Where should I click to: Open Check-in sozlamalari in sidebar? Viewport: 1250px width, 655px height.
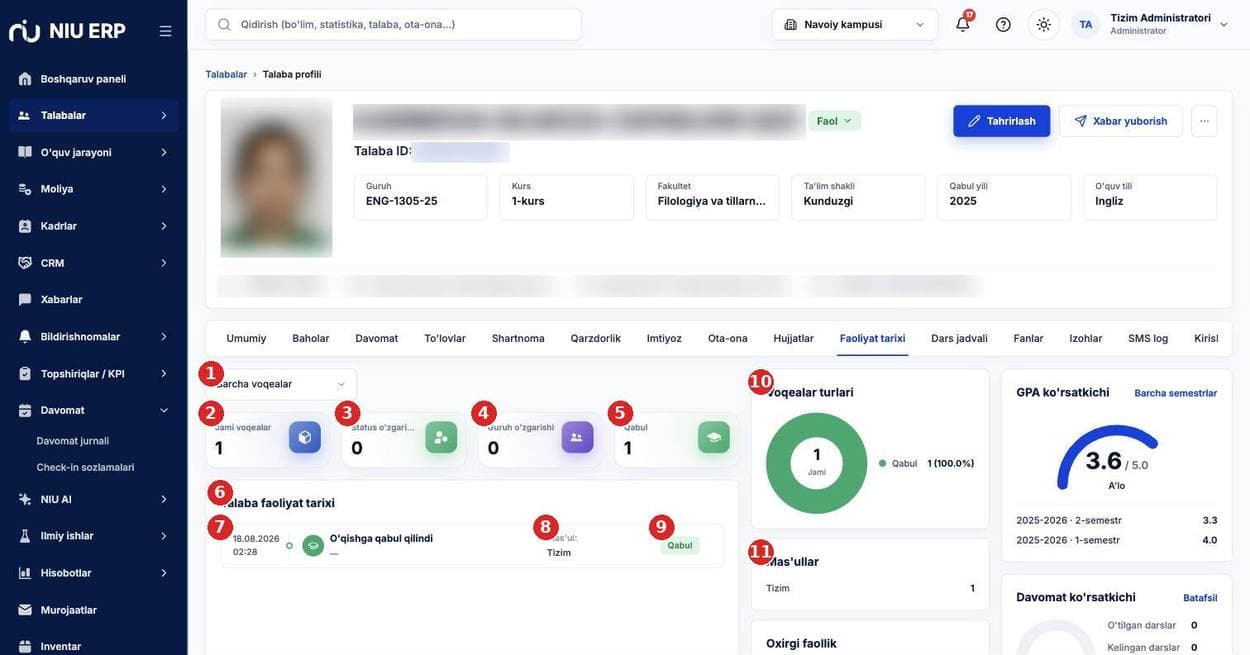pyautogui.click(x=85, y=467)
